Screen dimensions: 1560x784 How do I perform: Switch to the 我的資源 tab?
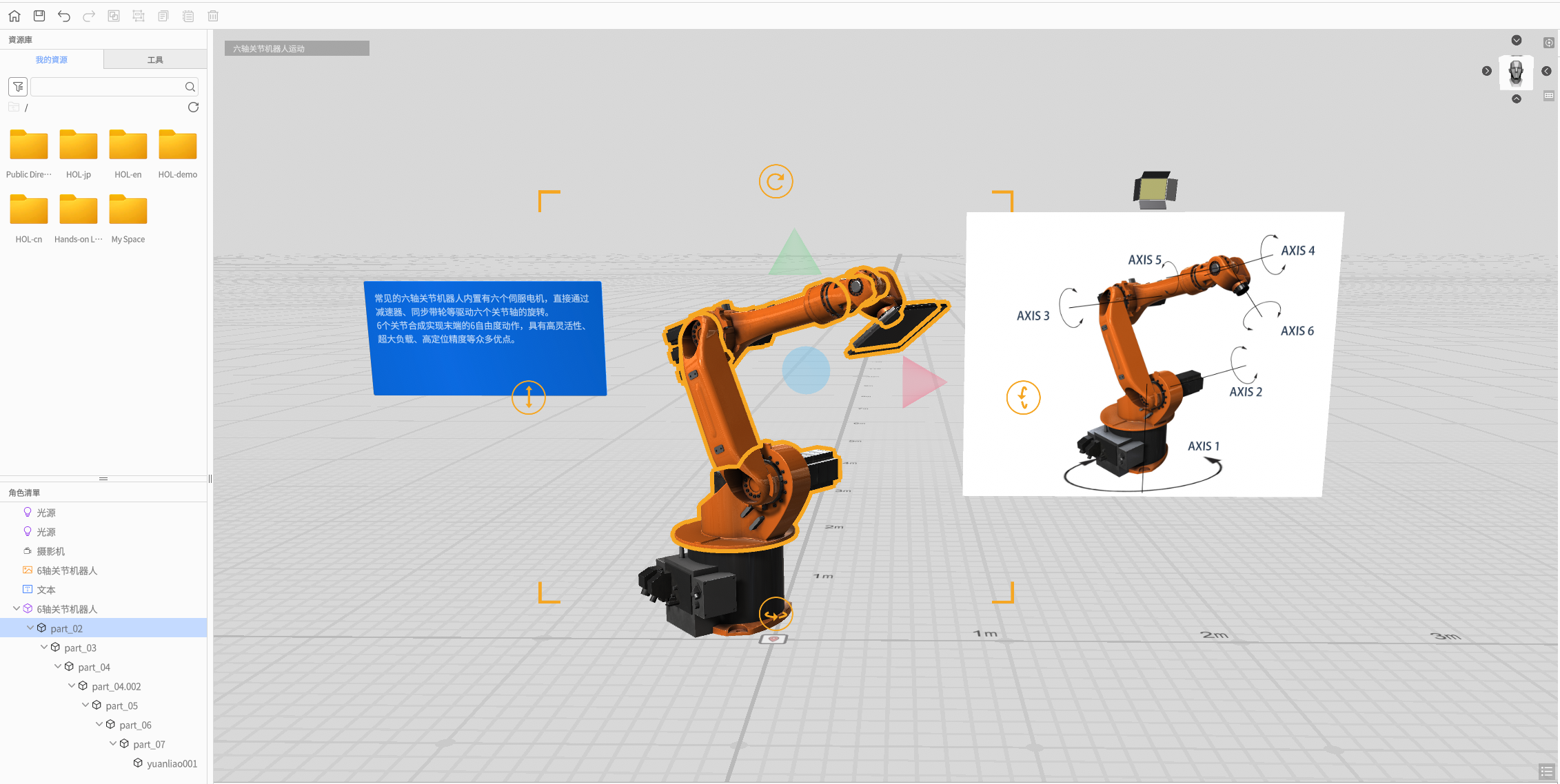tap(52, 60)
